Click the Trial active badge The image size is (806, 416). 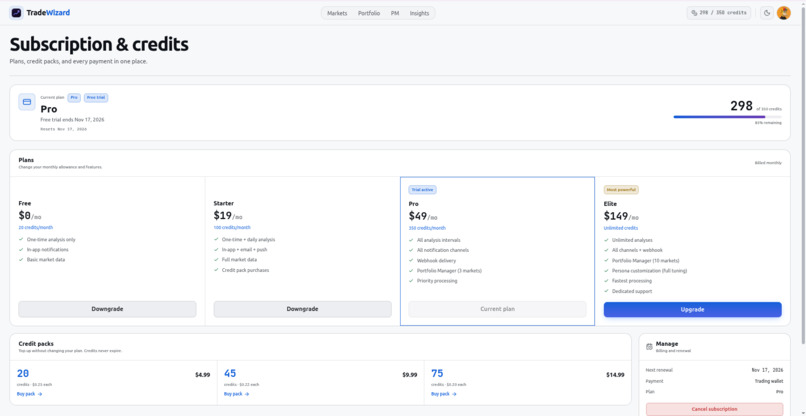423,190
